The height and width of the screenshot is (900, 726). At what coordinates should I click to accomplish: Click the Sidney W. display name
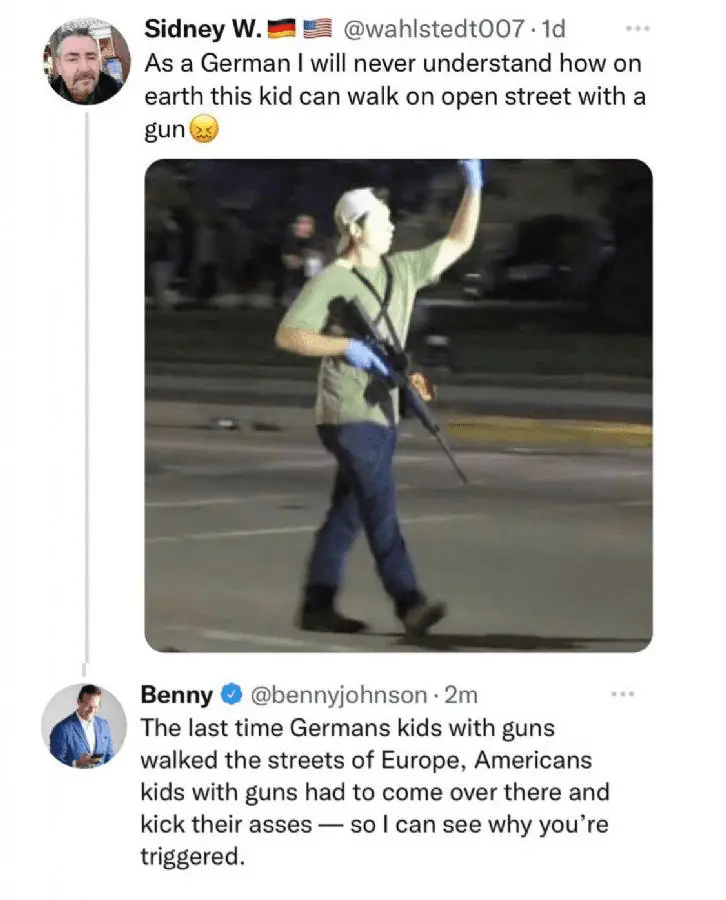click(203, 31)
